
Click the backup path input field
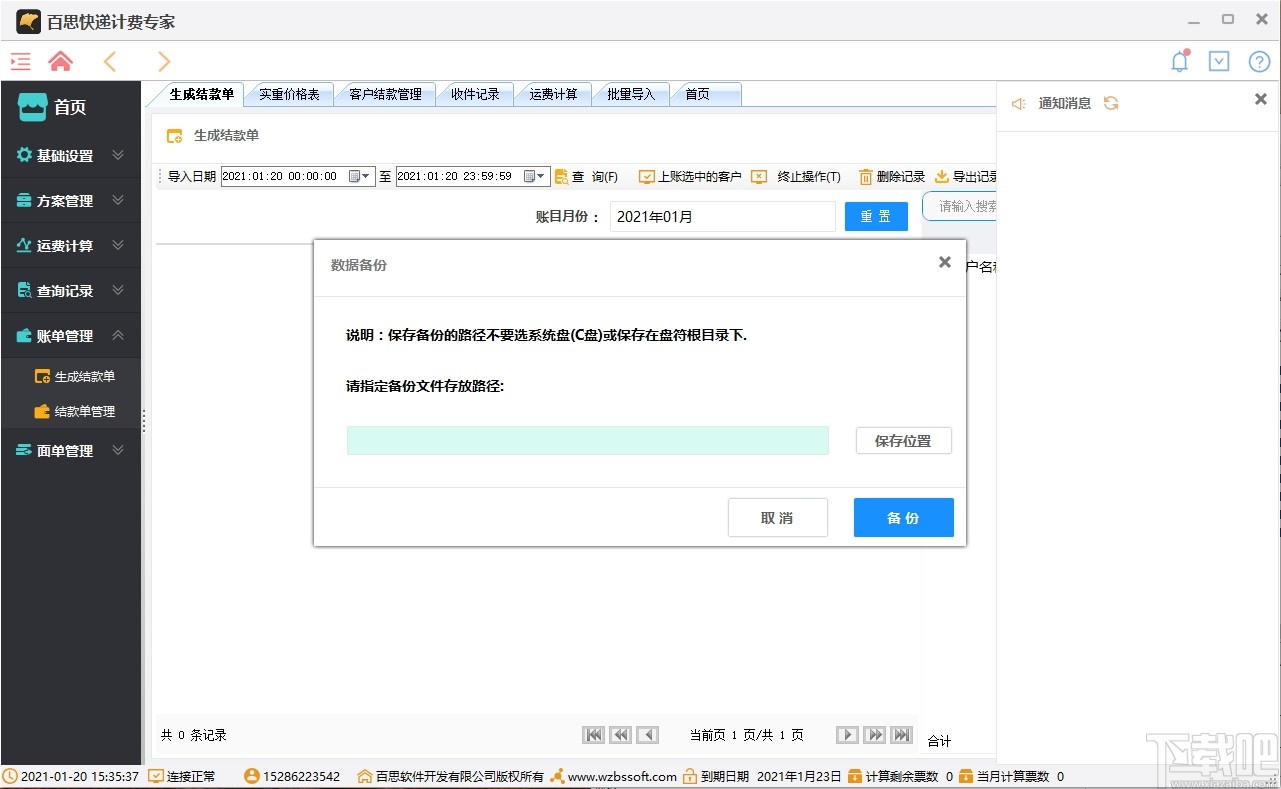587,440
